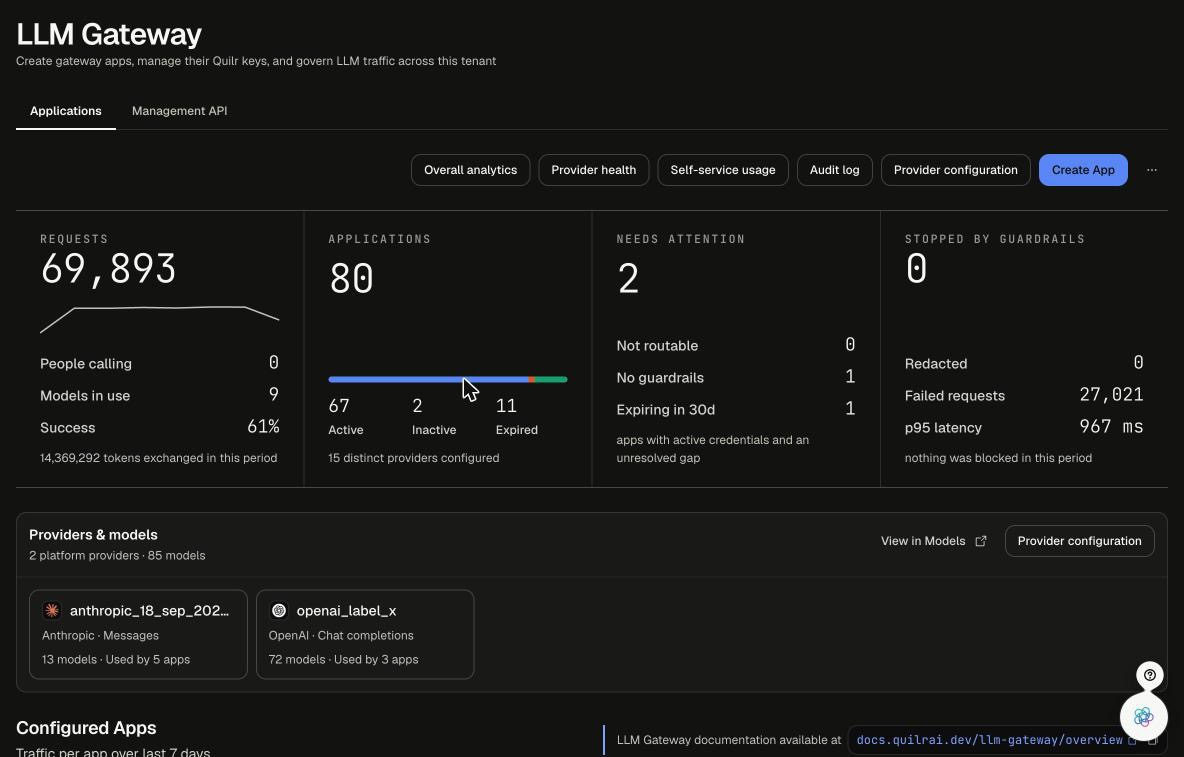Click '14,369,292 tokens exchanged' text

tap(159, 458)
